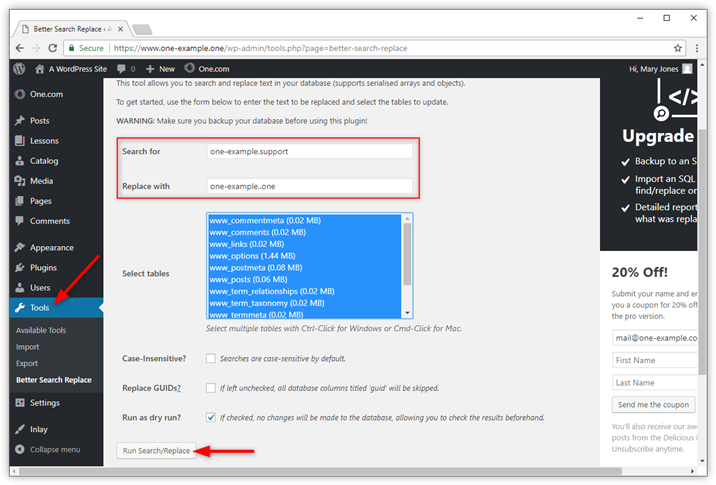Open Comments in sidebar
Screen dimensions: 716x485
56,221
